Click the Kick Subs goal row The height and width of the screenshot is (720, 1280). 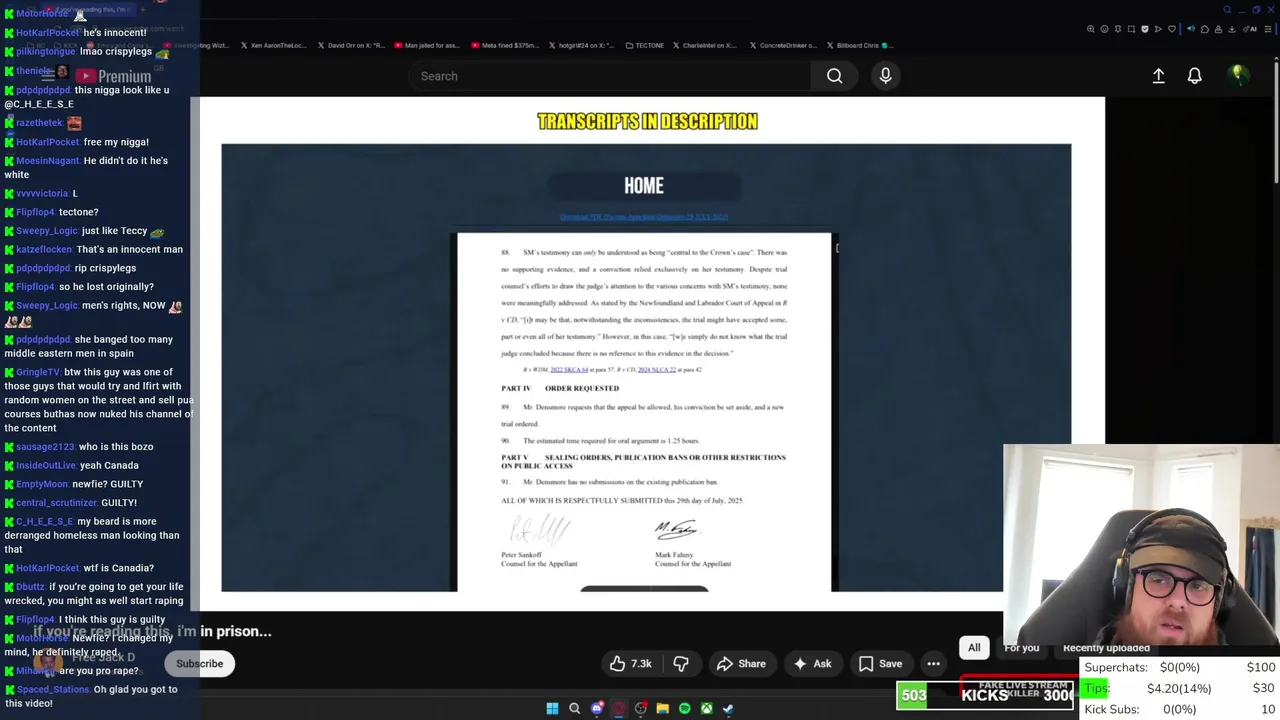[x=1179, y=709]
